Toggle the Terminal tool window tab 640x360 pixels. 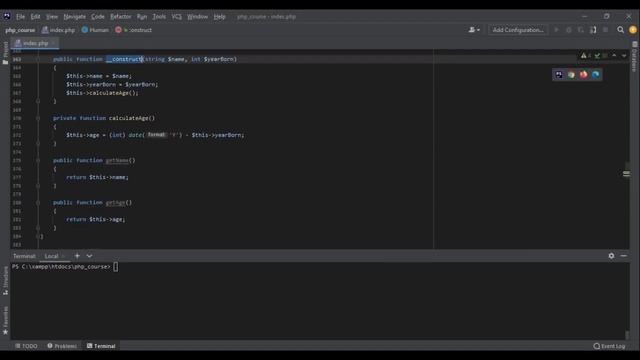pyautogui.click(x=101, y=346)
